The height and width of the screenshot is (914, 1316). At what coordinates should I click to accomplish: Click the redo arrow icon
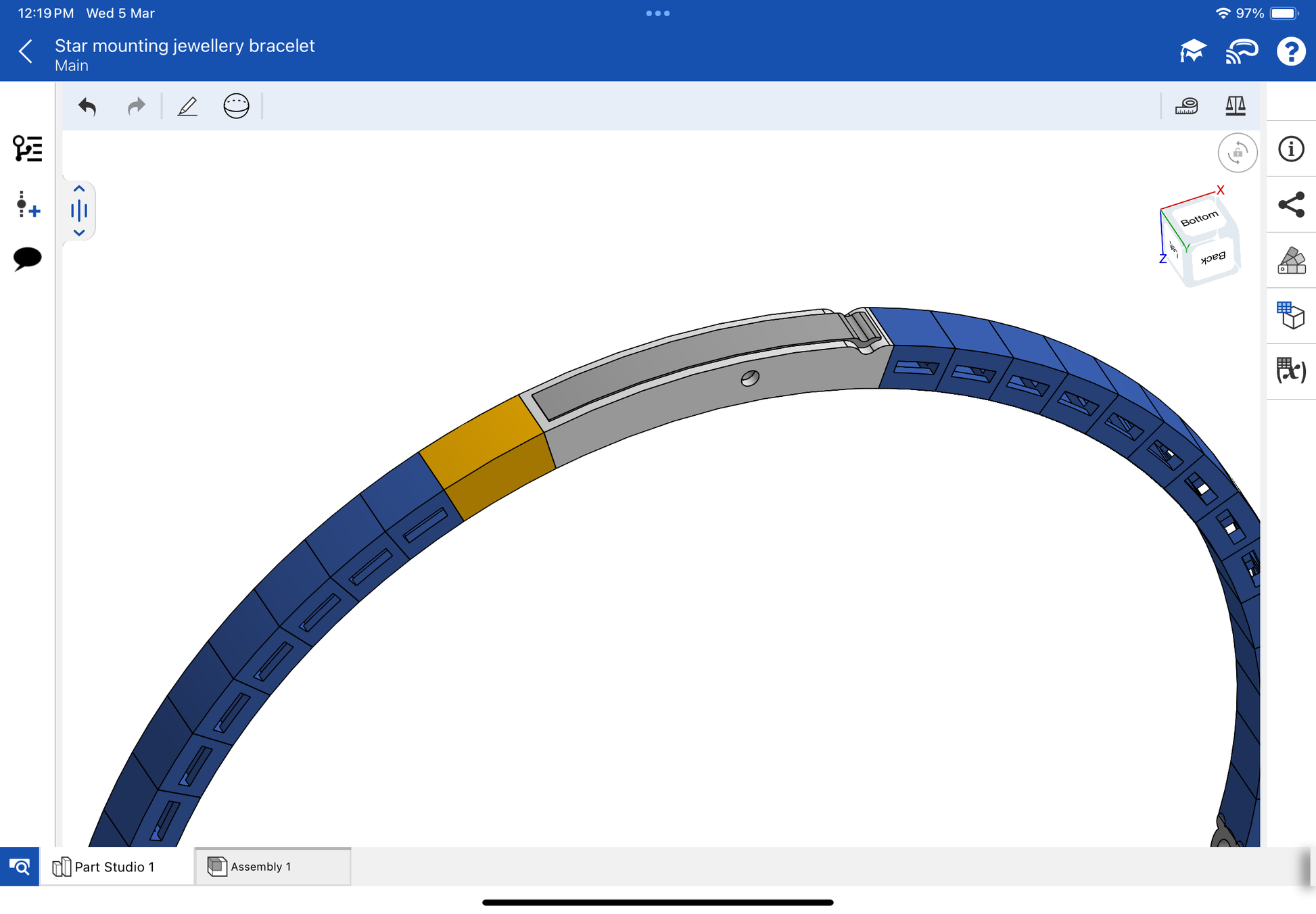pos(136,106)
